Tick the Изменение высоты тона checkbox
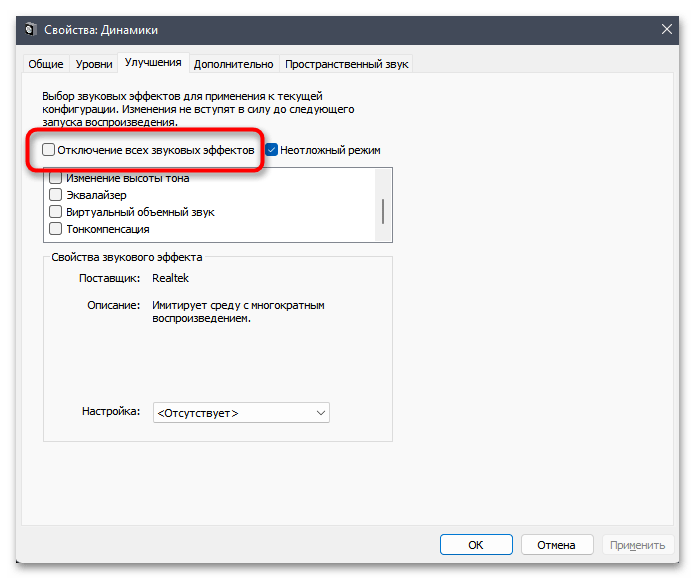Image resolution: width=695 pixels, height=579 pixels. (55, 178)
